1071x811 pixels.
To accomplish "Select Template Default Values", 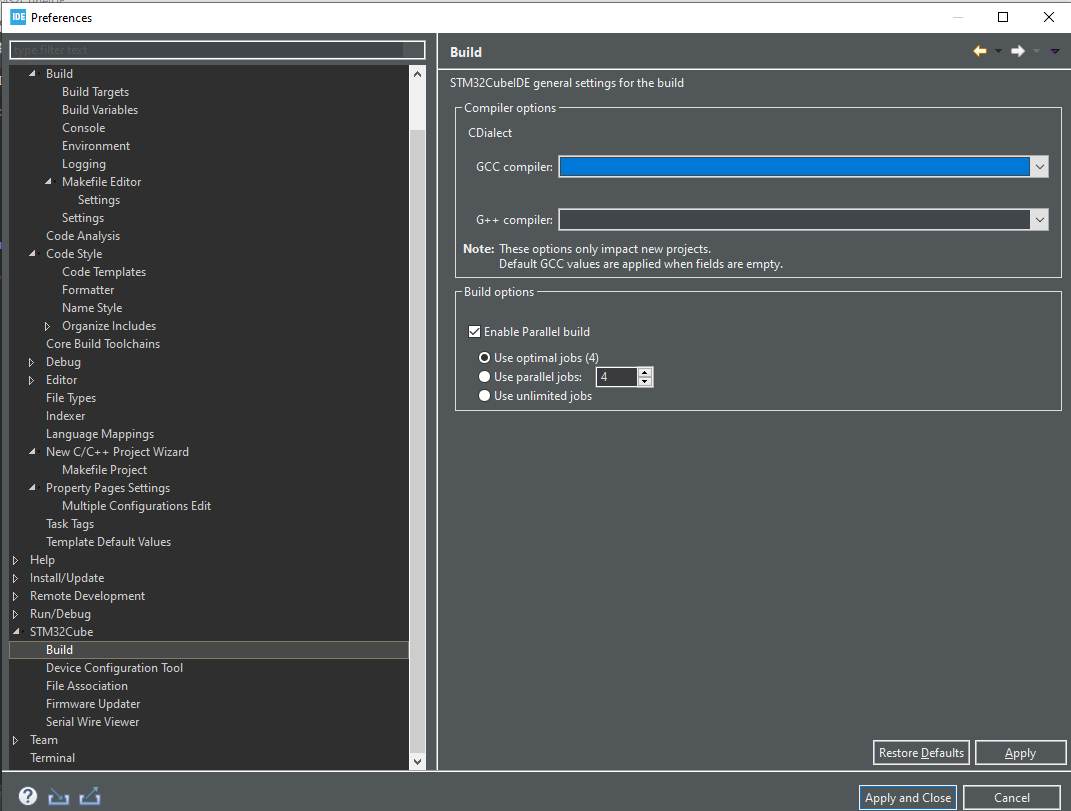I will 108,542.
